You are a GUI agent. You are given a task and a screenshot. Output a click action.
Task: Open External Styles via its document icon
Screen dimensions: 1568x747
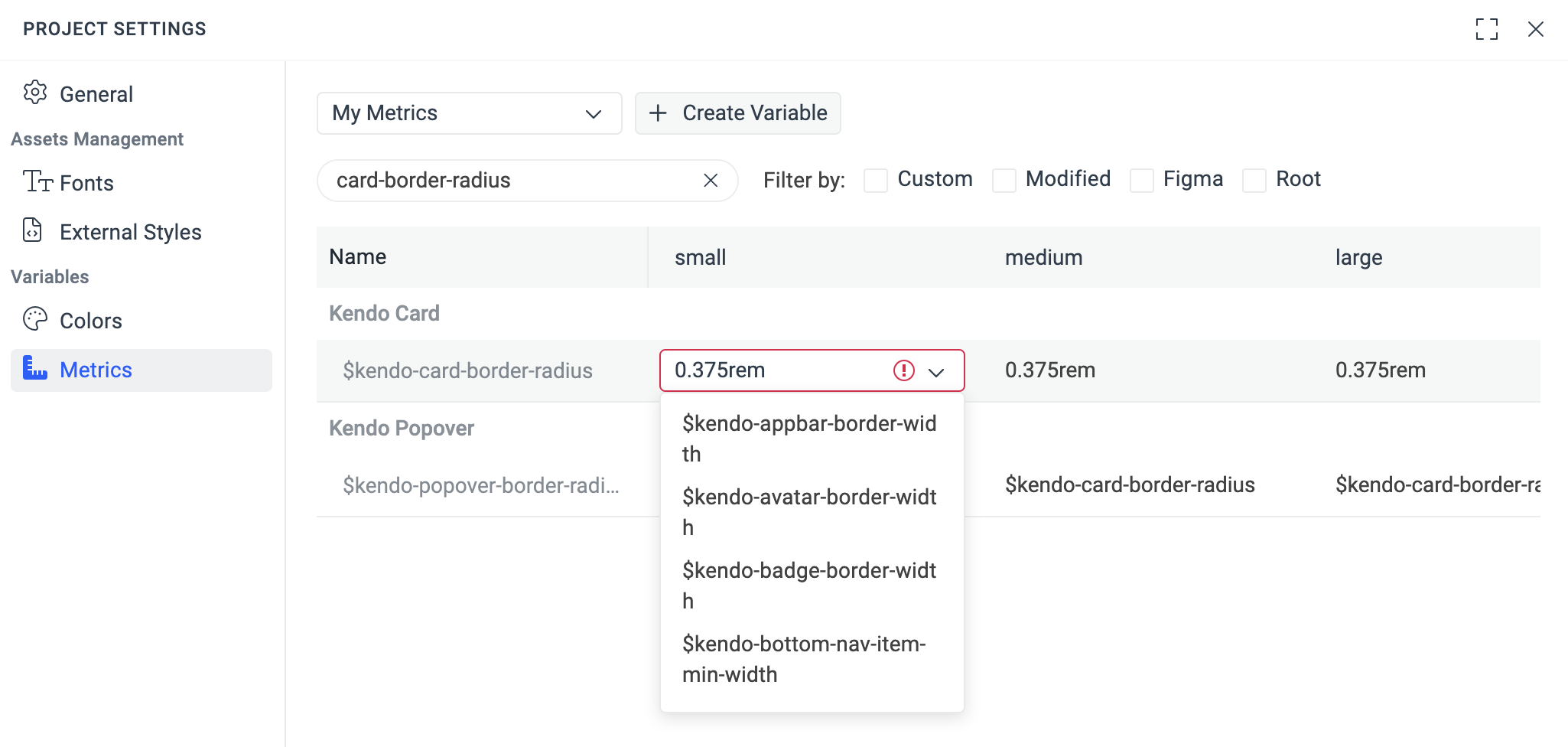tap(31, 230)
